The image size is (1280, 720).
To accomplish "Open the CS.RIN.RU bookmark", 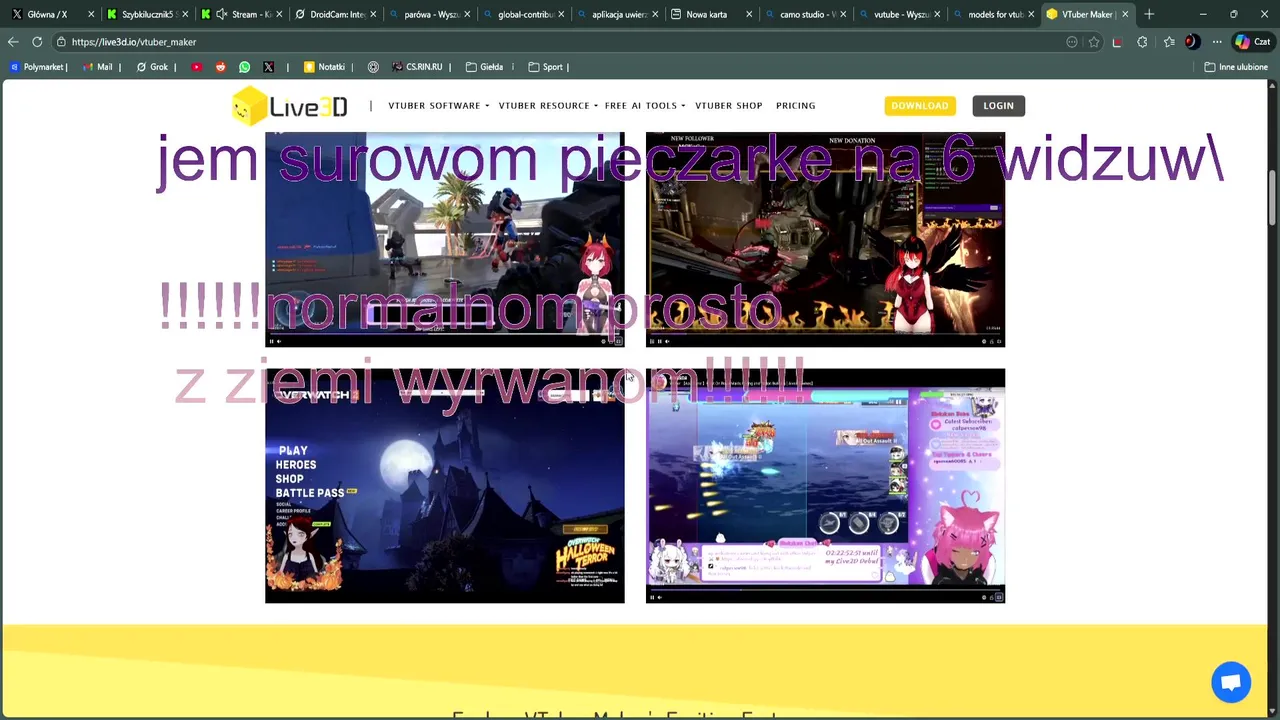I will pyautogui.click(x=417, y=67).
